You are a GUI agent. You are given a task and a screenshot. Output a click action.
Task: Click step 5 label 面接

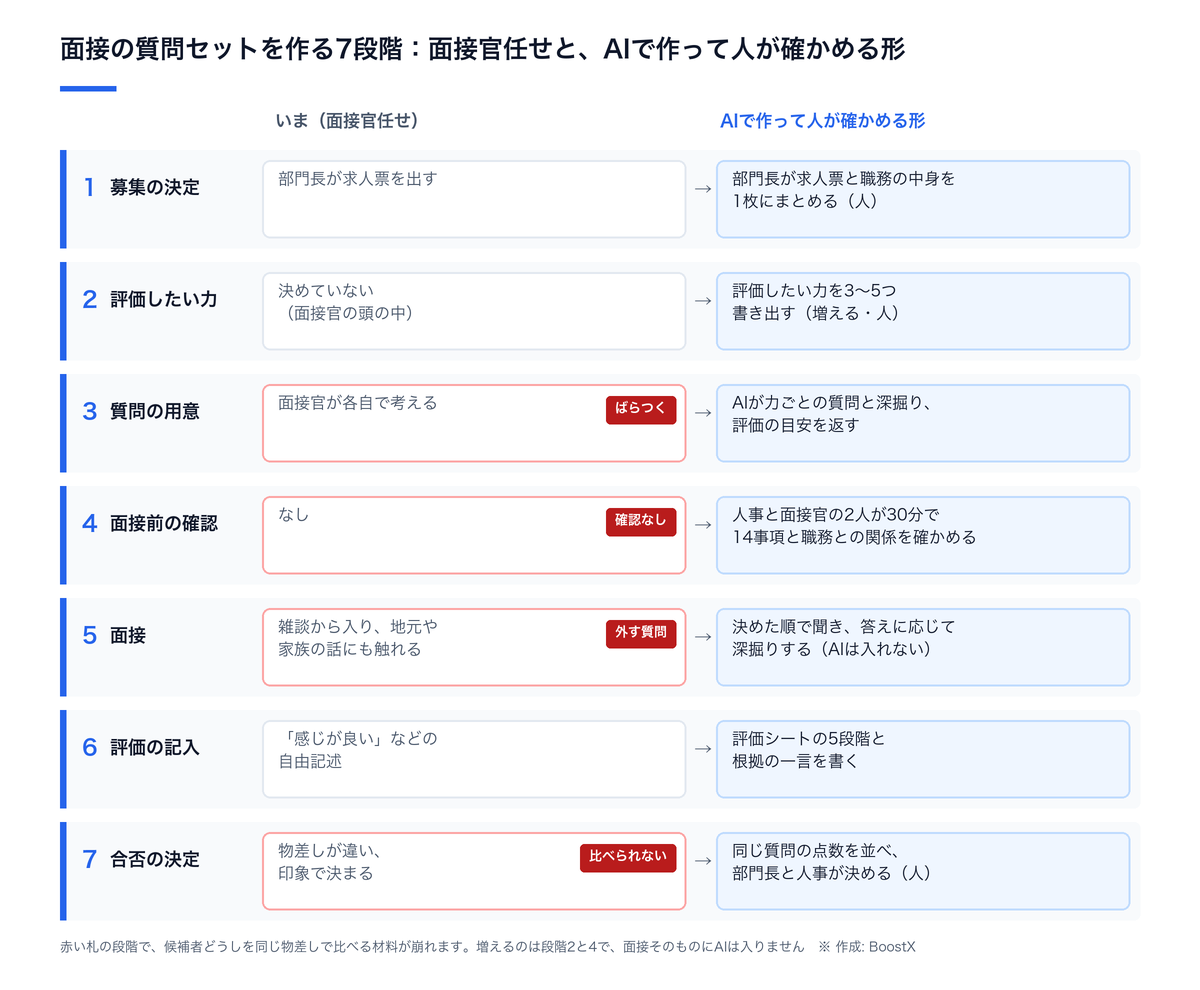pyautogui.click(x=128, y=635)
